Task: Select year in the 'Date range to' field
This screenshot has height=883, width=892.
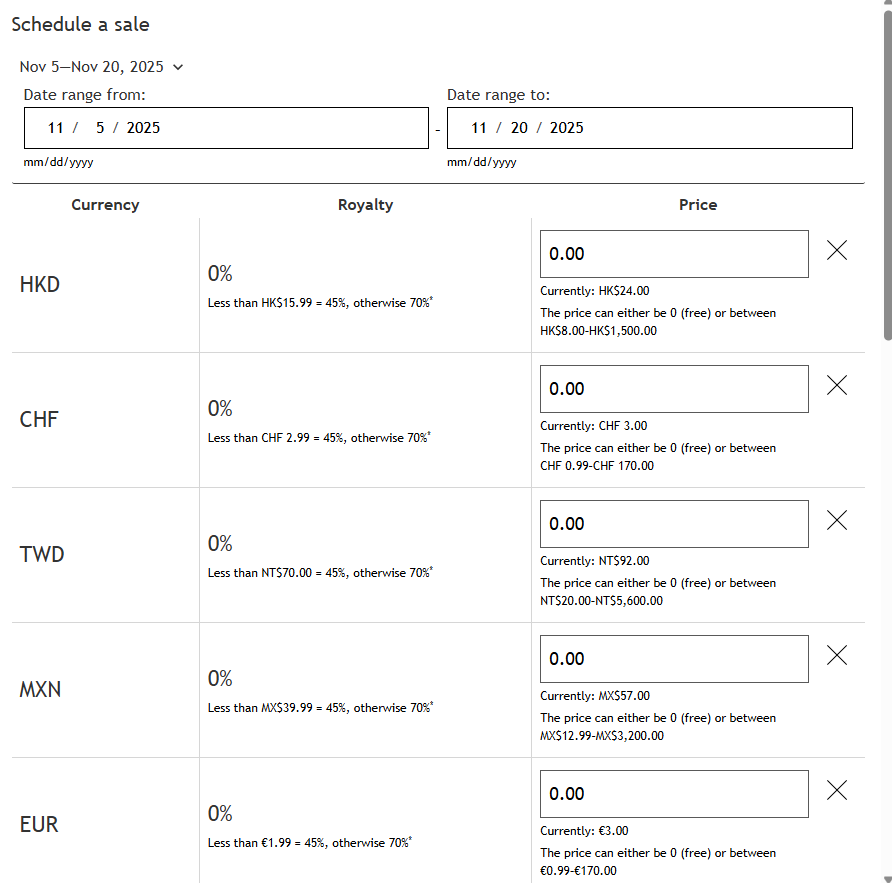Action: point(567,128)
